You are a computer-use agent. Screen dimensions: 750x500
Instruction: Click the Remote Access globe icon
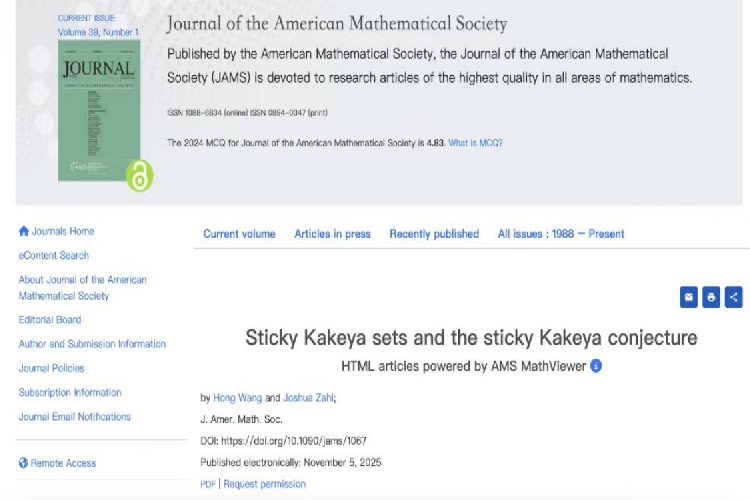click(x=24, y=463)
